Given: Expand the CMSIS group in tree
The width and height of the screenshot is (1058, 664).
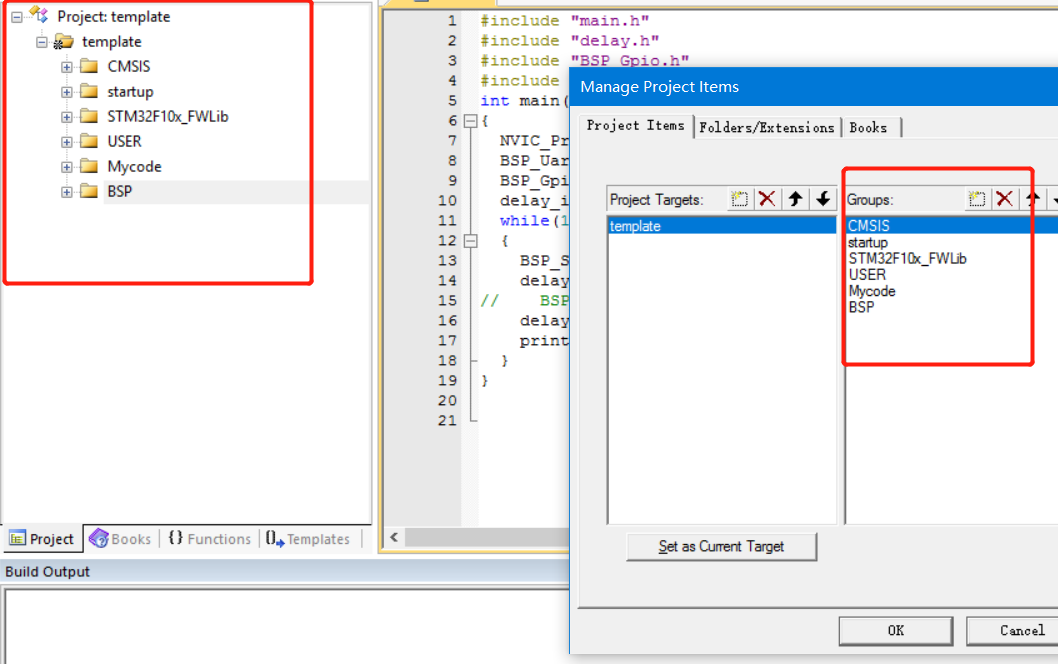Looking at the screenshot, I should click(67, 67).
